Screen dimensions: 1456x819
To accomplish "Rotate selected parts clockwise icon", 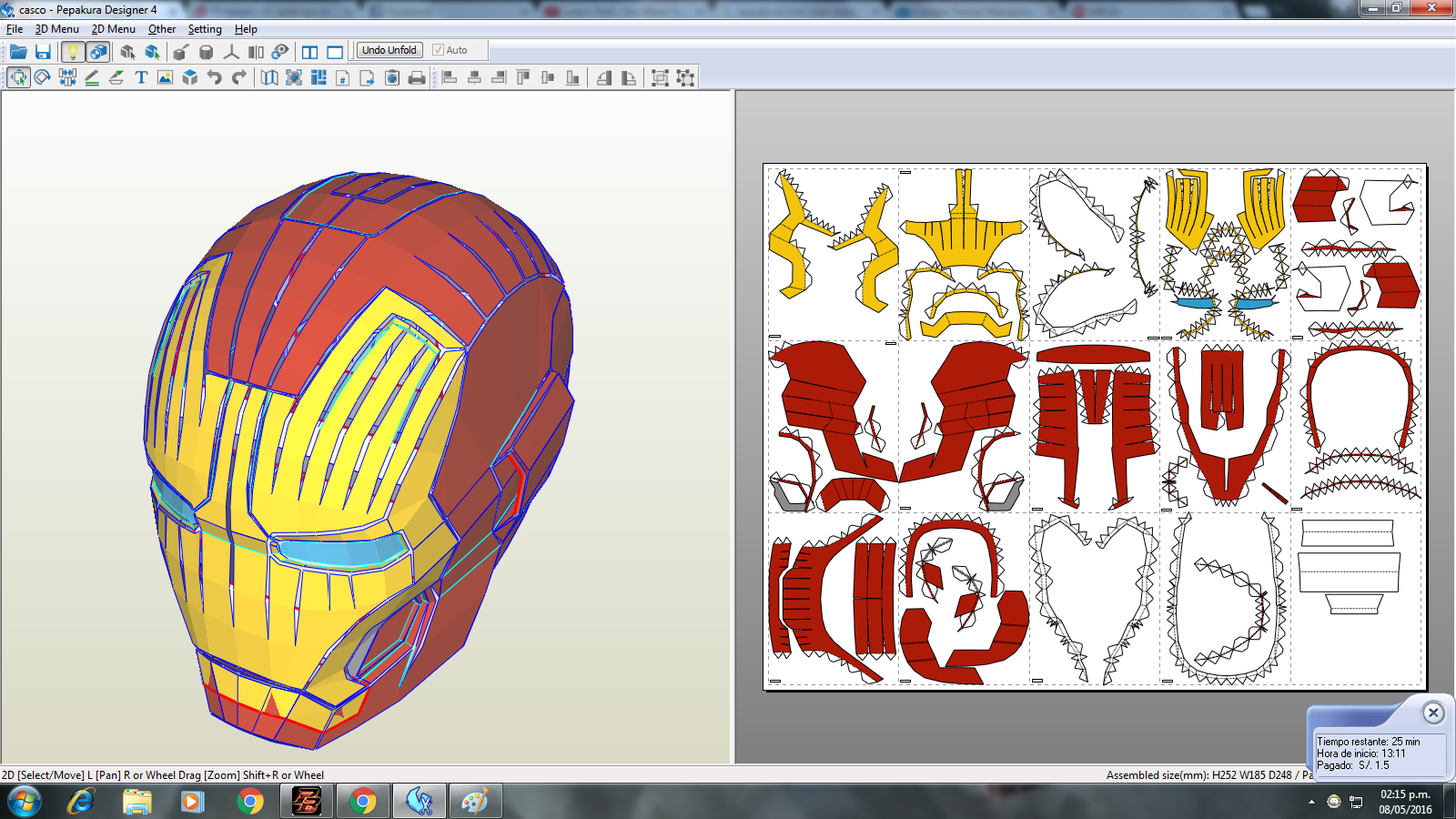I will coord(629,77).
